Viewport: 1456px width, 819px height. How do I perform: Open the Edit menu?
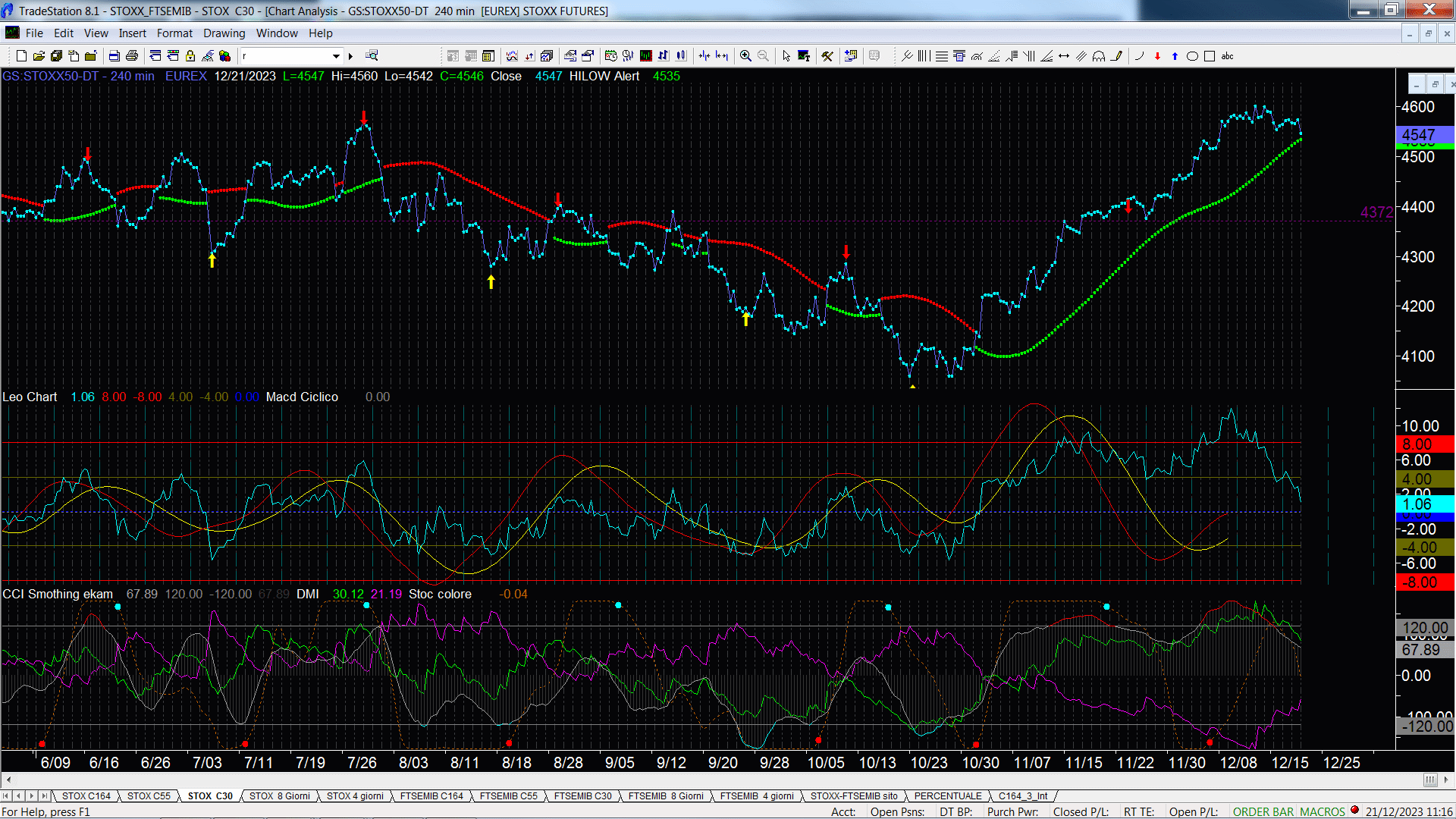tap(64, 33)
